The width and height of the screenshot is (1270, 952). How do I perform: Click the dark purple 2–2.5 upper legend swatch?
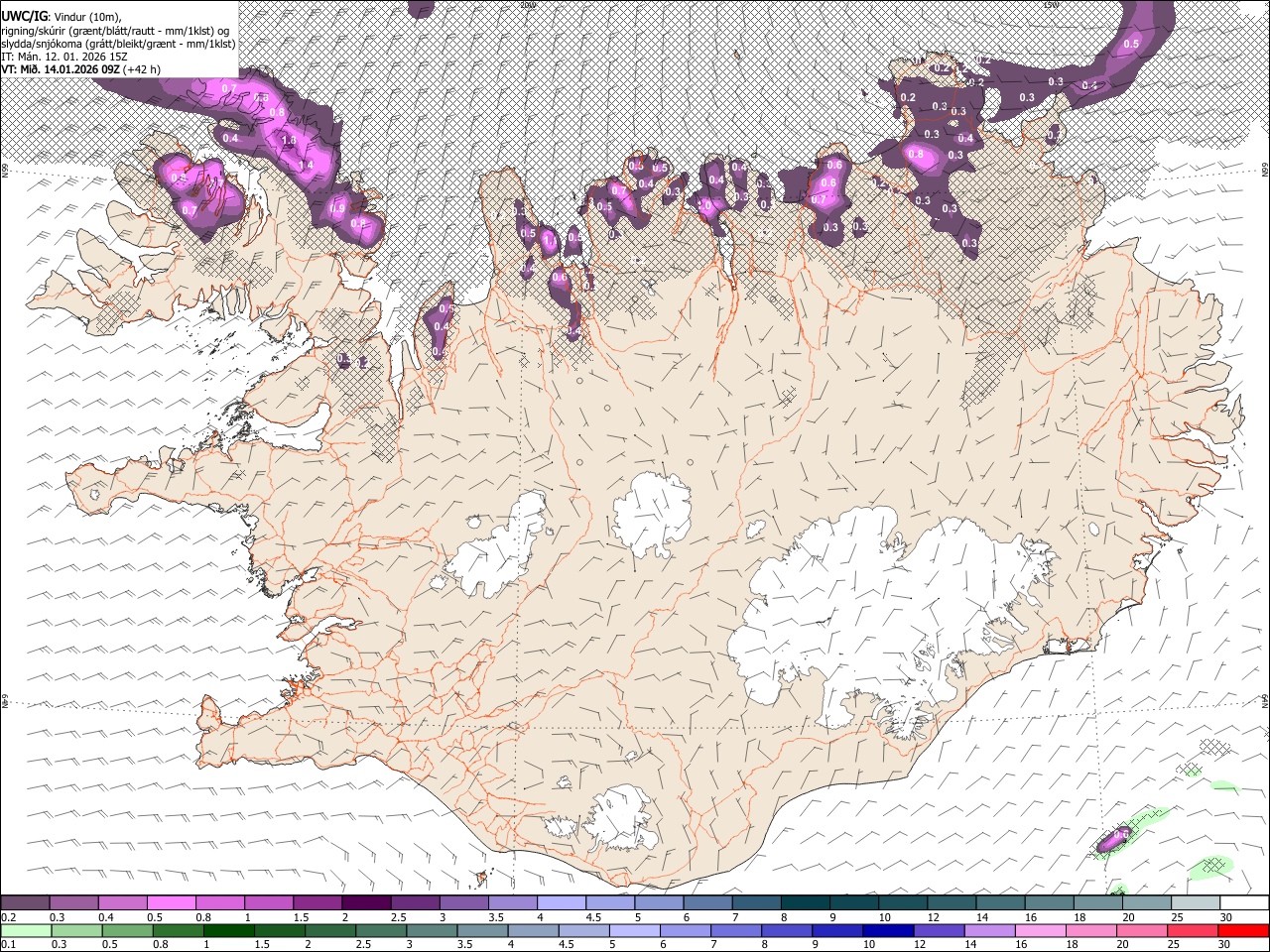(366, 902)
